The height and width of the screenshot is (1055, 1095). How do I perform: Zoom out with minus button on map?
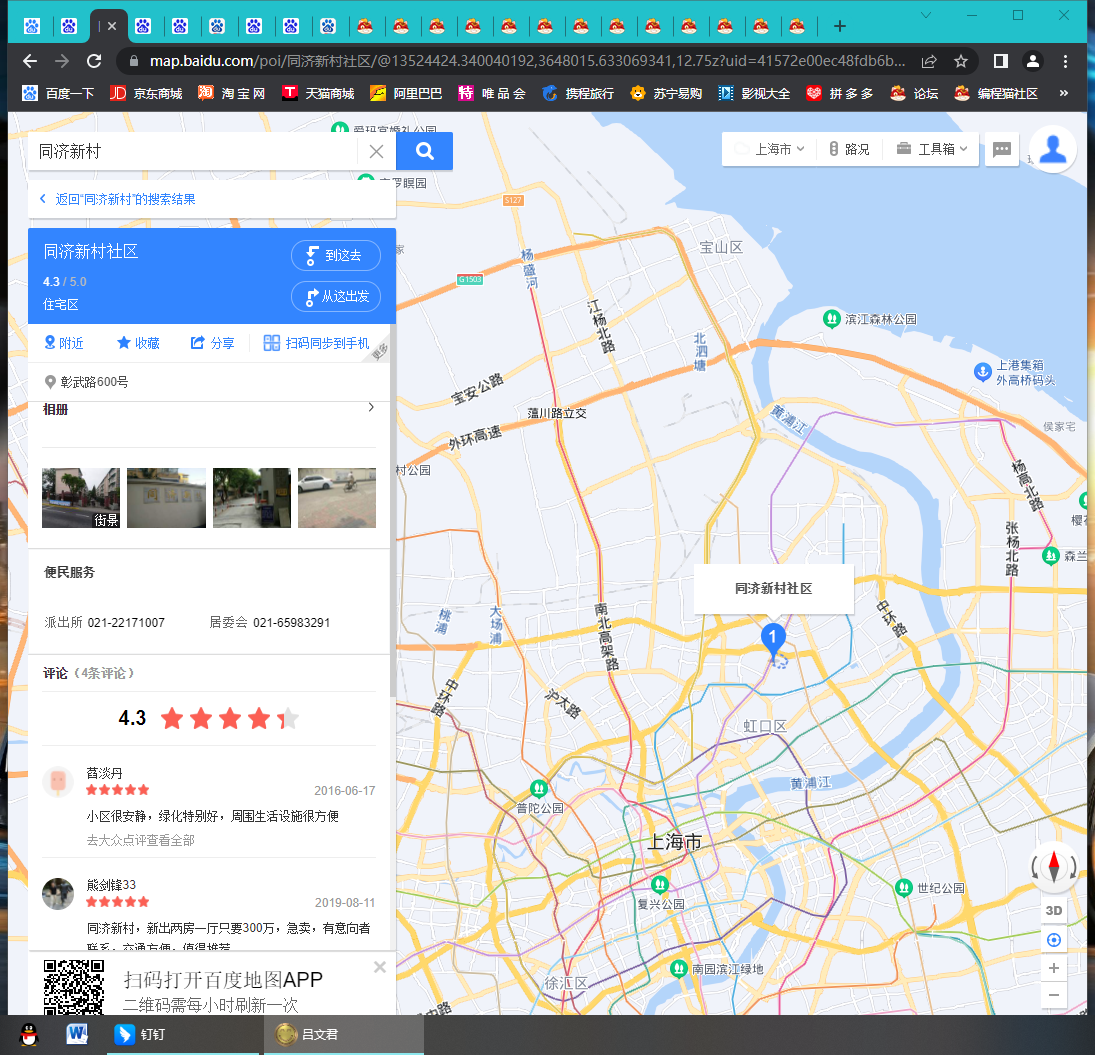(1054, 995)
